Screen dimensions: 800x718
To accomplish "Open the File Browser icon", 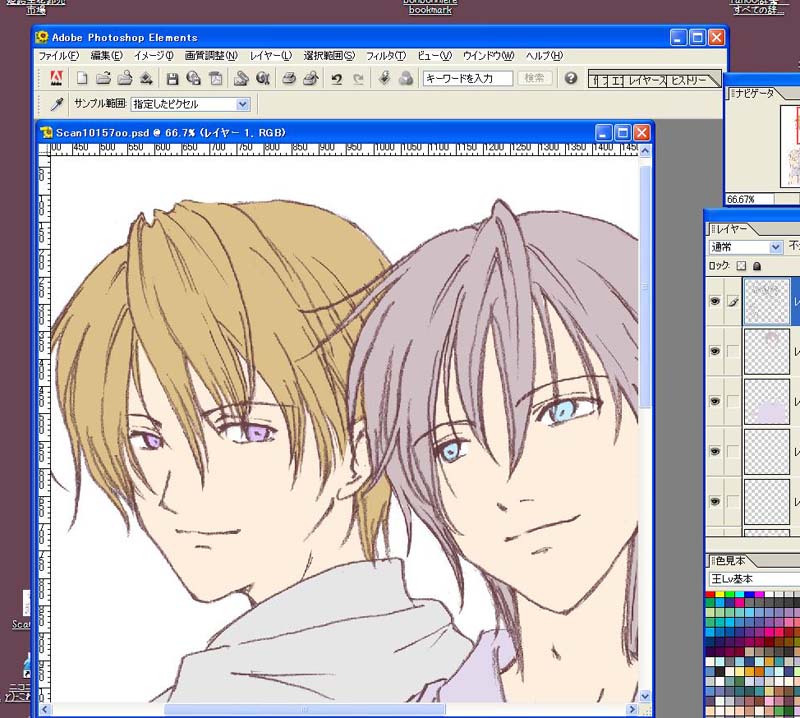I will pyautogui.click(x=125, y=79).
